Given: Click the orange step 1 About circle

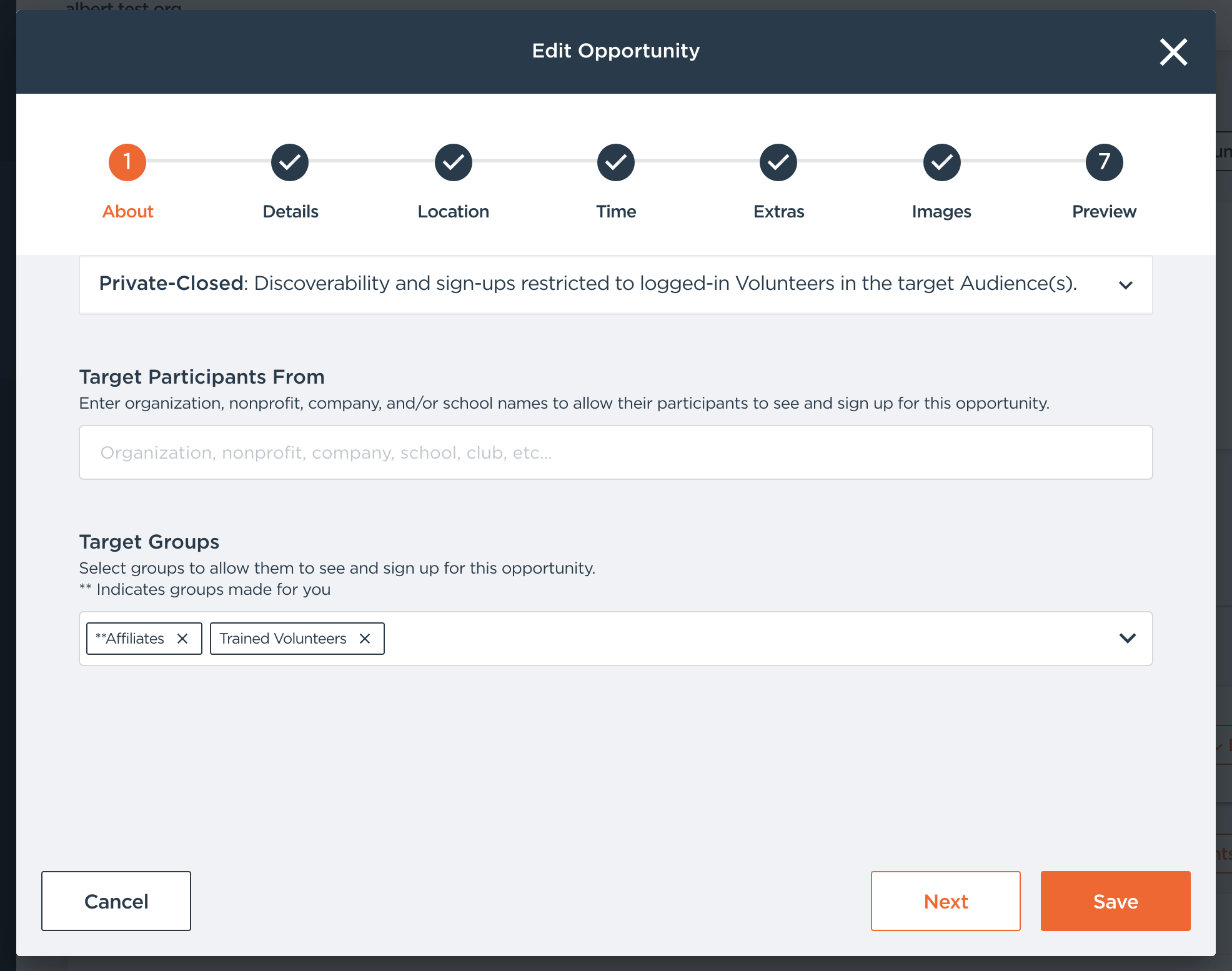Looking at the screenshot, I should [127, 162].
